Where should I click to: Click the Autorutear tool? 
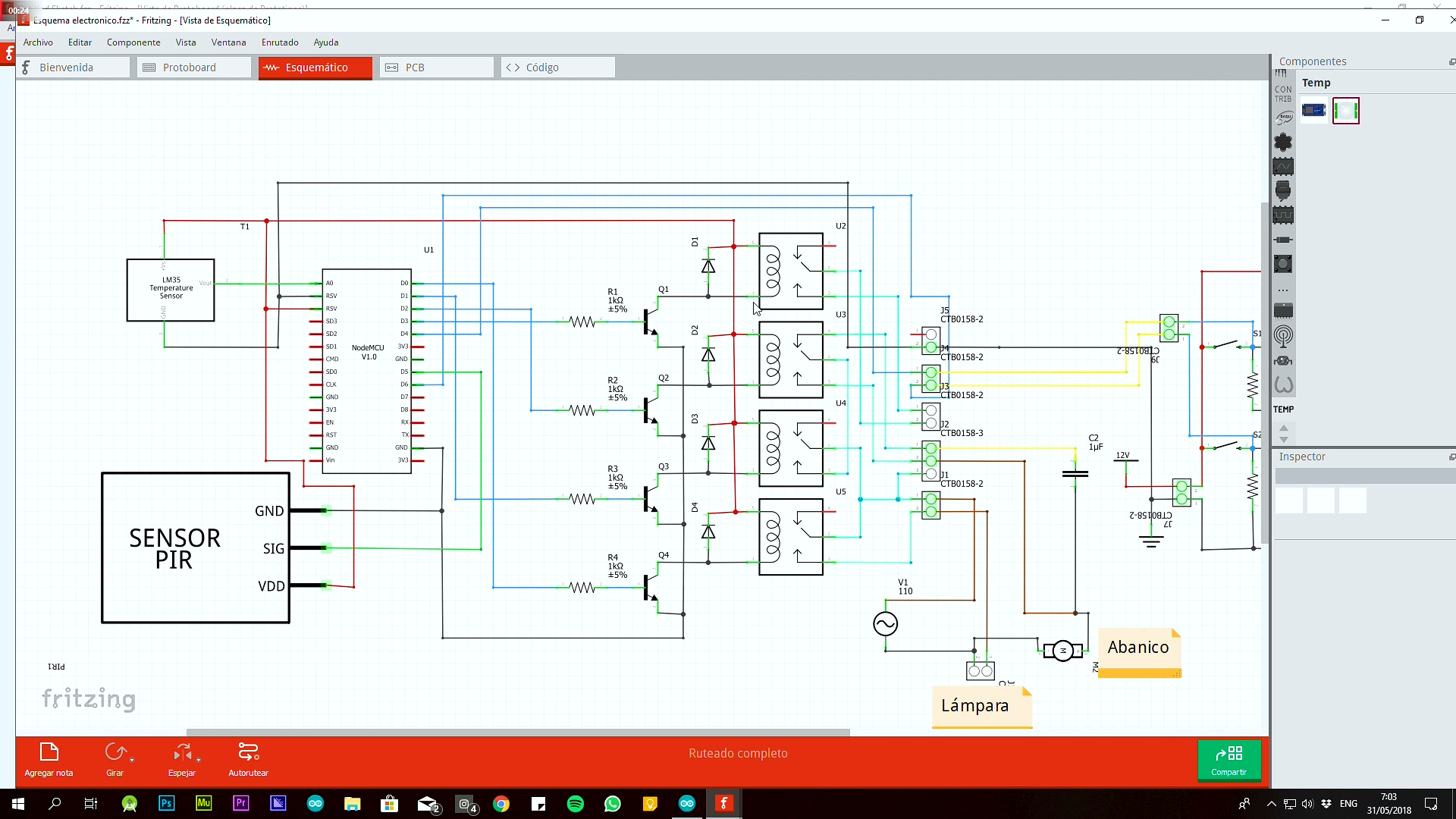pyautogui.click(x=248, y=759)
